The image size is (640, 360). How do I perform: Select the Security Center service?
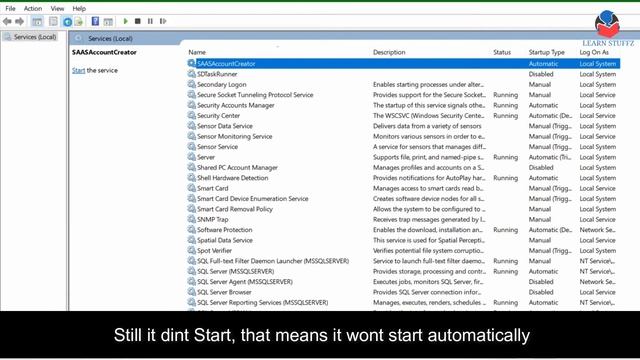click(x=218, y=116)
